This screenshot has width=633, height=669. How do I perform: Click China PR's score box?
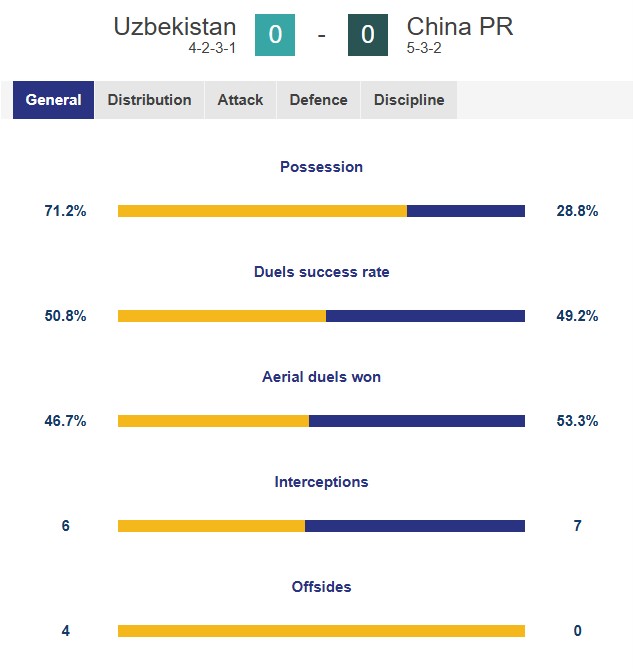pyautogui.click(x=368, y=36)
